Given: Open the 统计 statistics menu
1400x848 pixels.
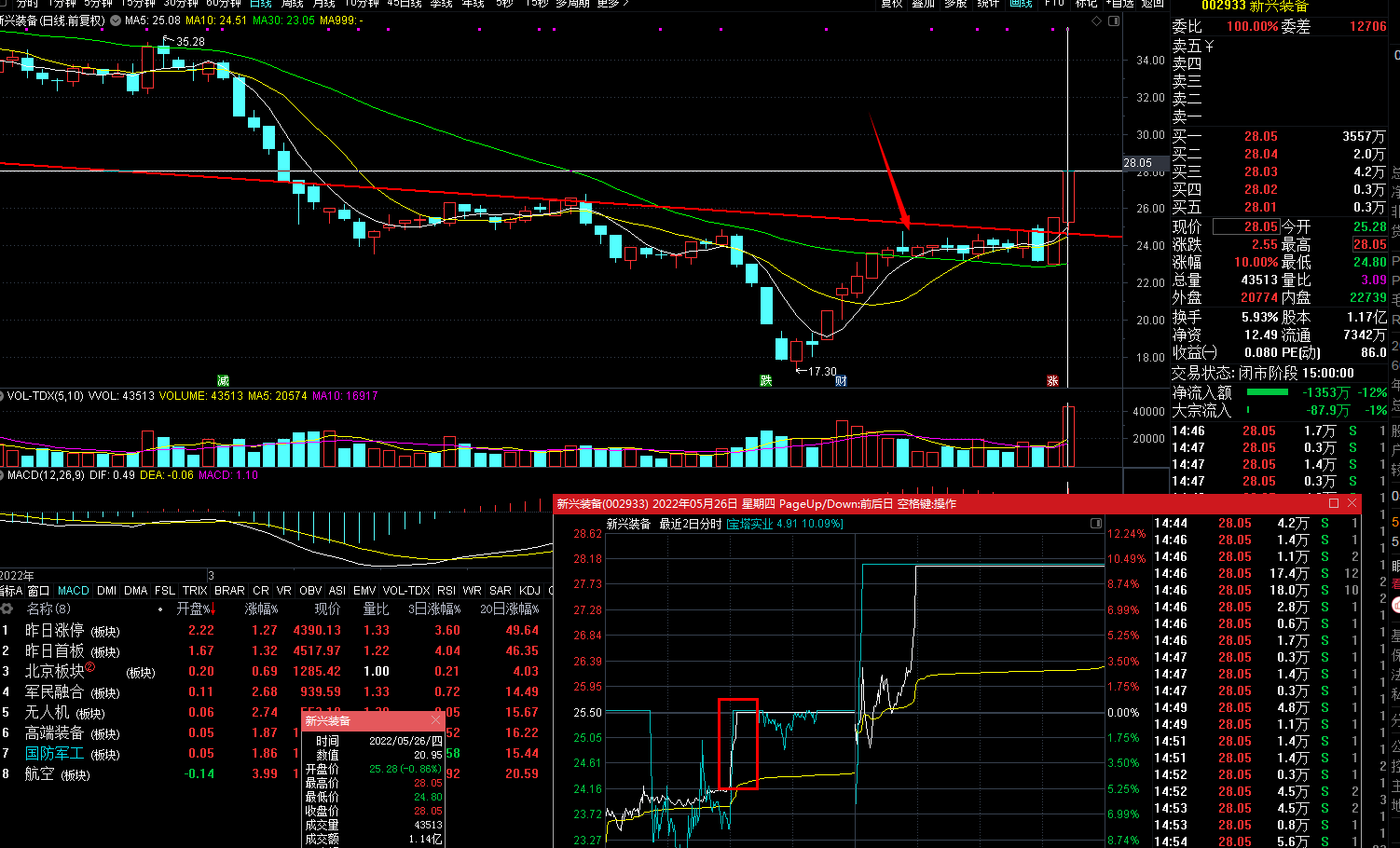Looking at the screenshot, I should tap(988, 4).
